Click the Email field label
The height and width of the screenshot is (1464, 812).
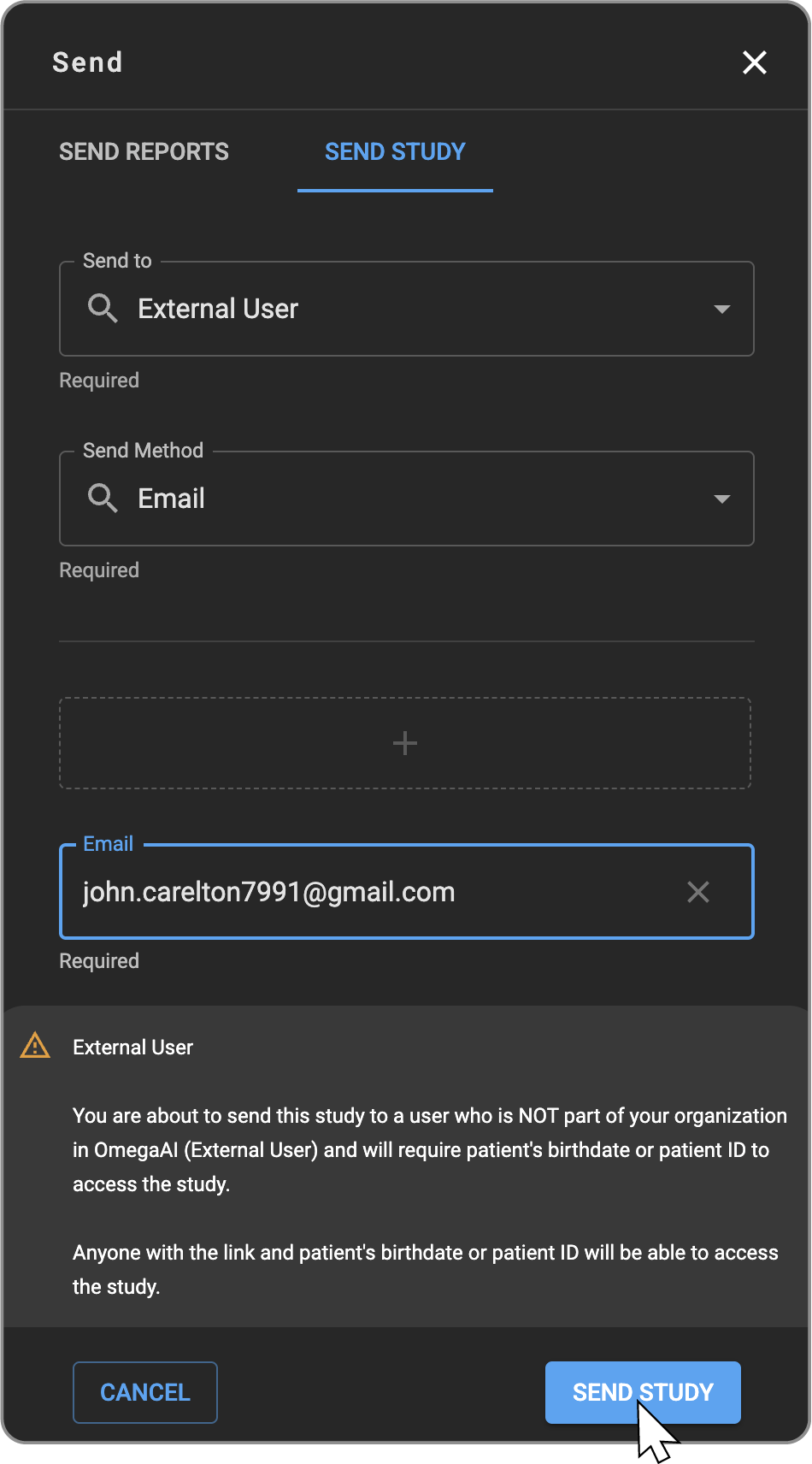109,844
